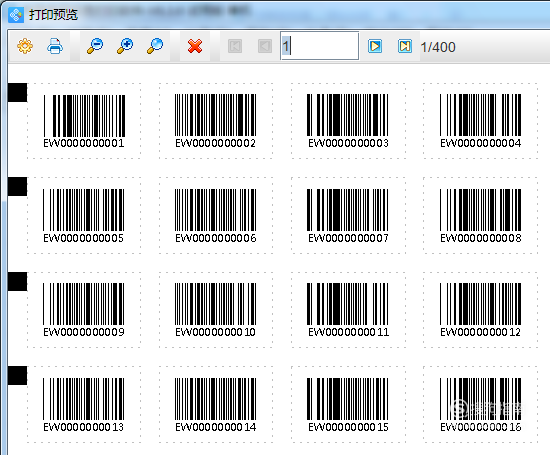
Task: Click the print preview app icon in title bar
Action: 16,15
